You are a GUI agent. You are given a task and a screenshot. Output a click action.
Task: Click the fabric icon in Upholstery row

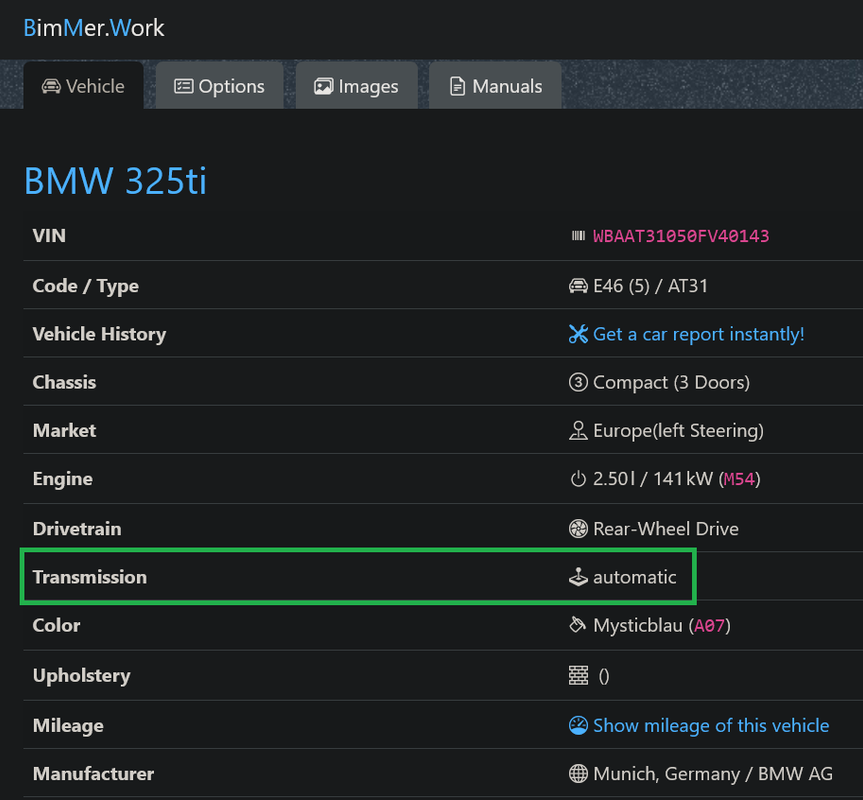click(578, 675)
